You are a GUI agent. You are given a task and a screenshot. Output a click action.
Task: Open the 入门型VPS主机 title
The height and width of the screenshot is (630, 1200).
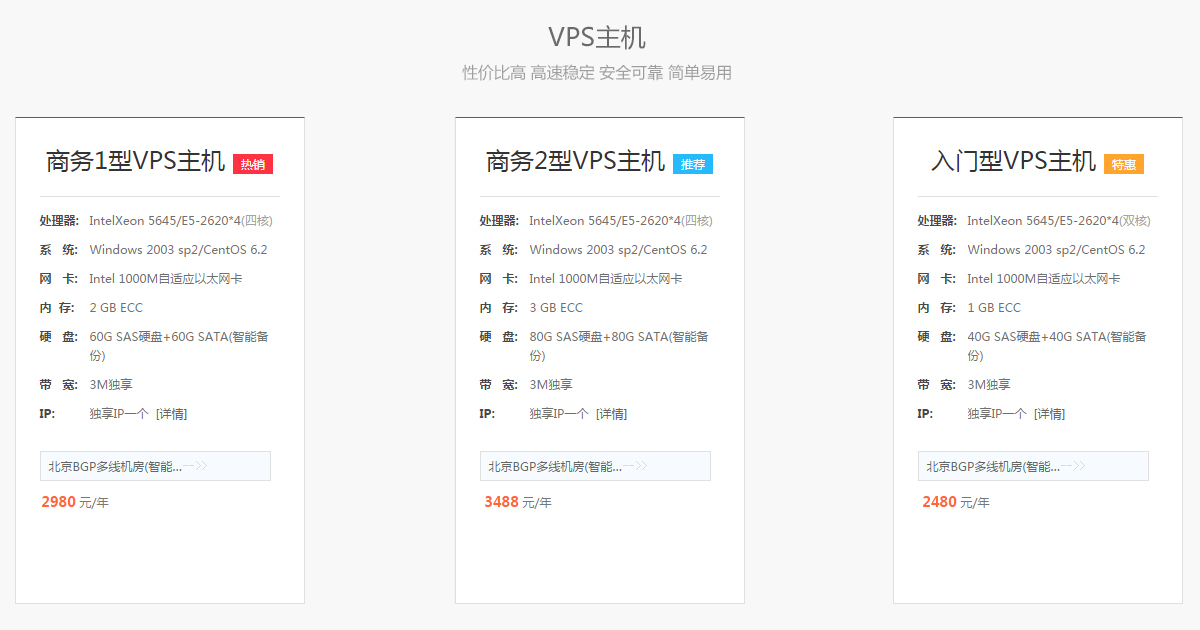(x=1014, y=162)
